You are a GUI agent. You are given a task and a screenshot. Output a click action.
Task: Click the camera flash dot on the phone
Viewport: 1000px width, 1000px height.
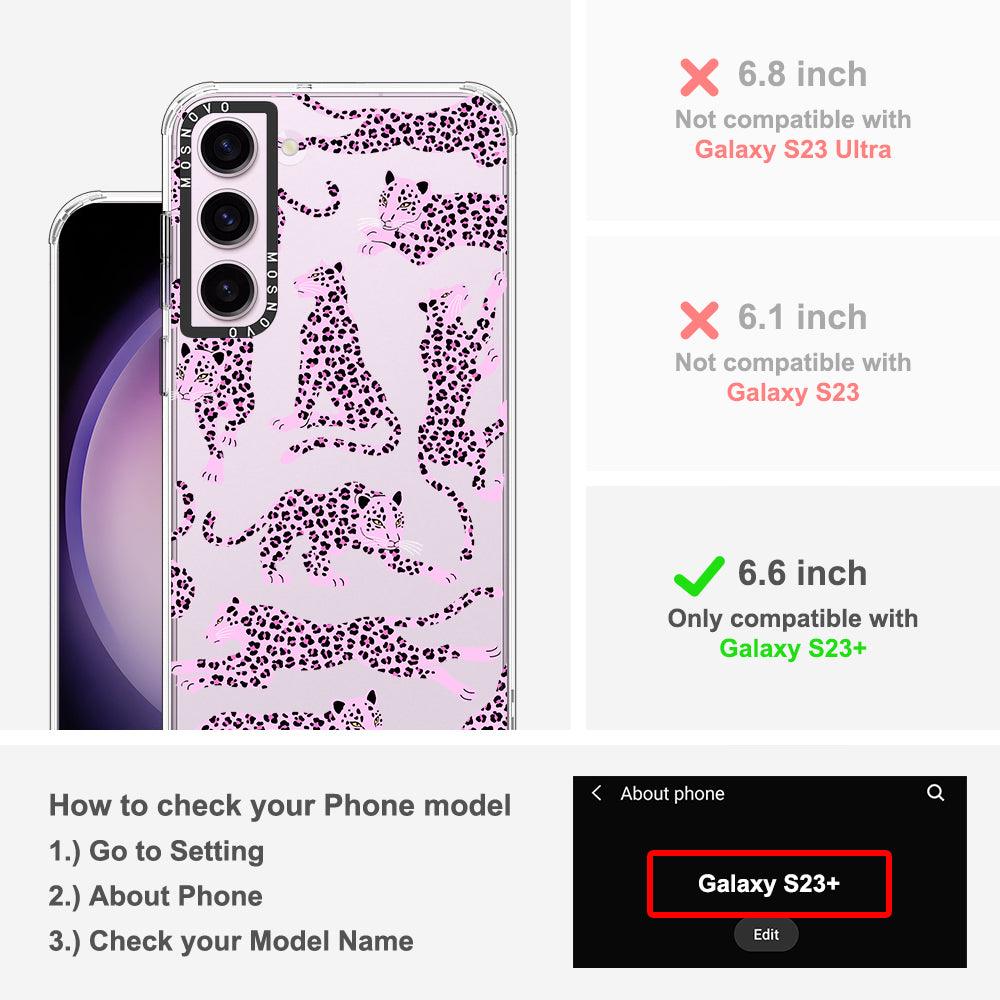pos(290,147)
